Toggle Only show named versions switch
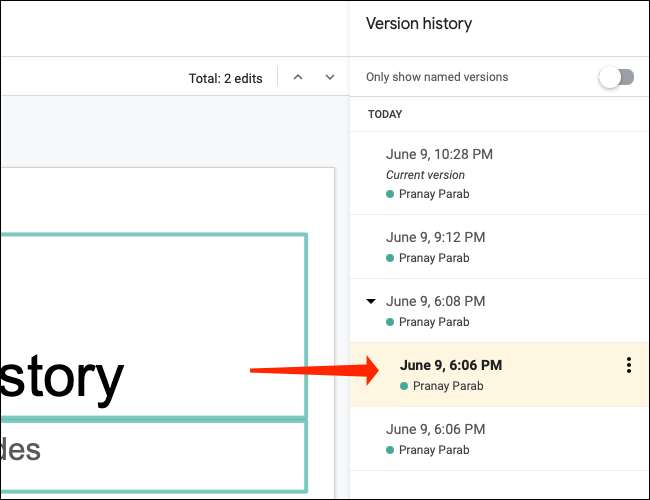The image size is (650, 500). pos(616,78)
